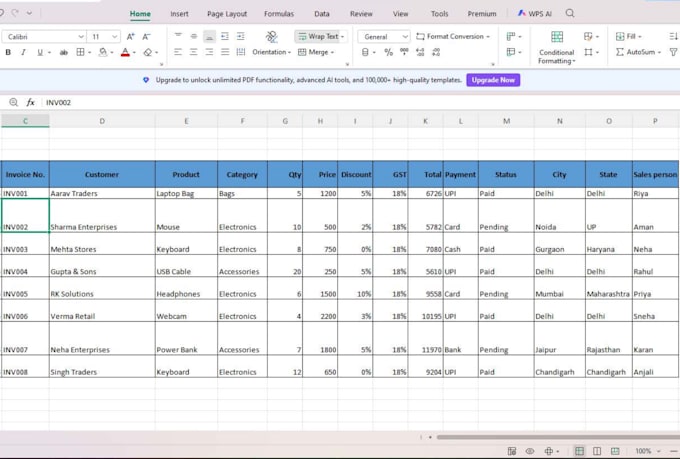
Task: Click the zoom out minus button
Action: pos(673,451)
